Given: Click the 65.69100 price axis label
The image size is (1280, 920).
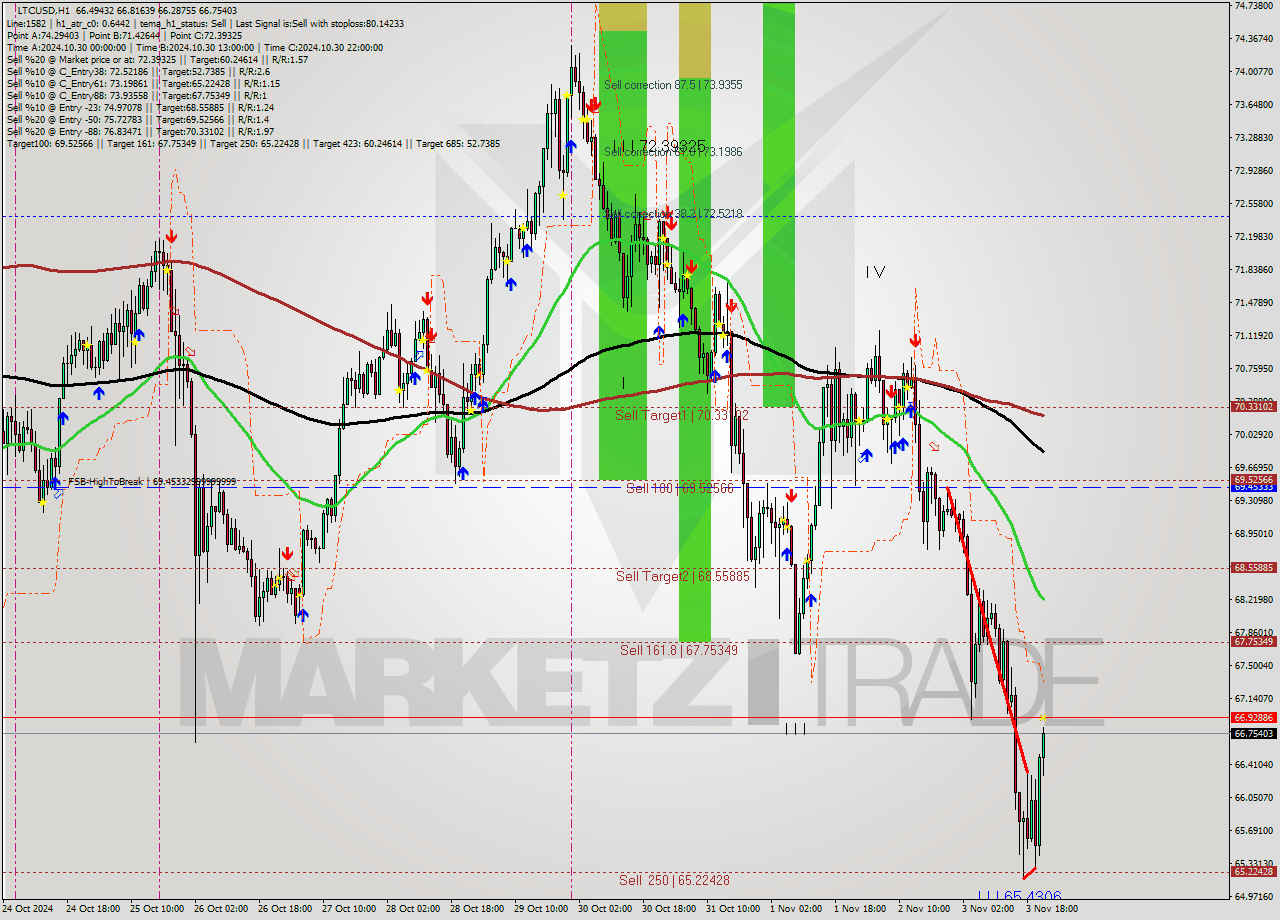Looking at the screenshot, I should pos(1253,830).
